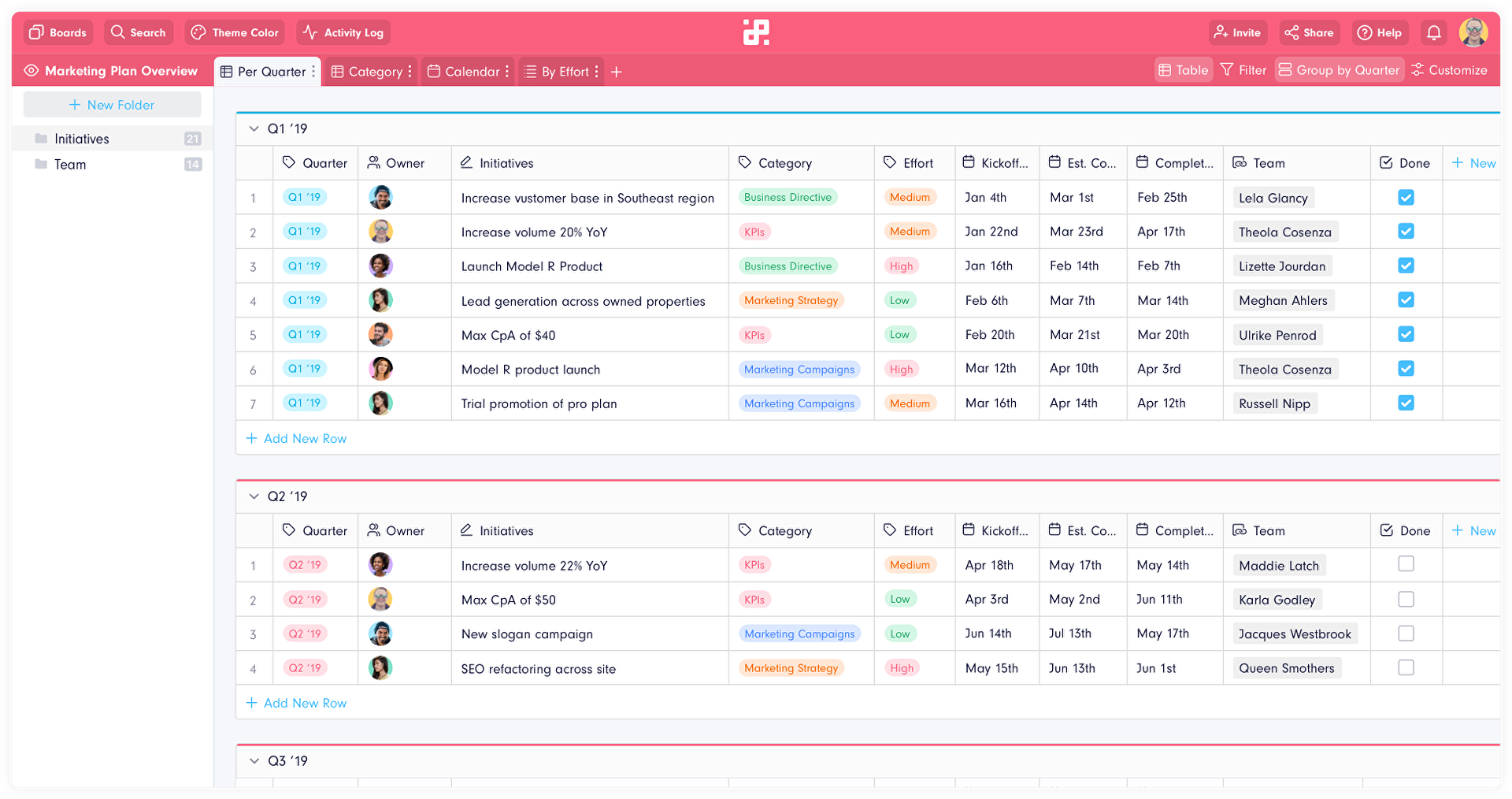Collapse the Q2 '19 section
The height and width of the screenshot is (799, 1512).
point(254,496)
